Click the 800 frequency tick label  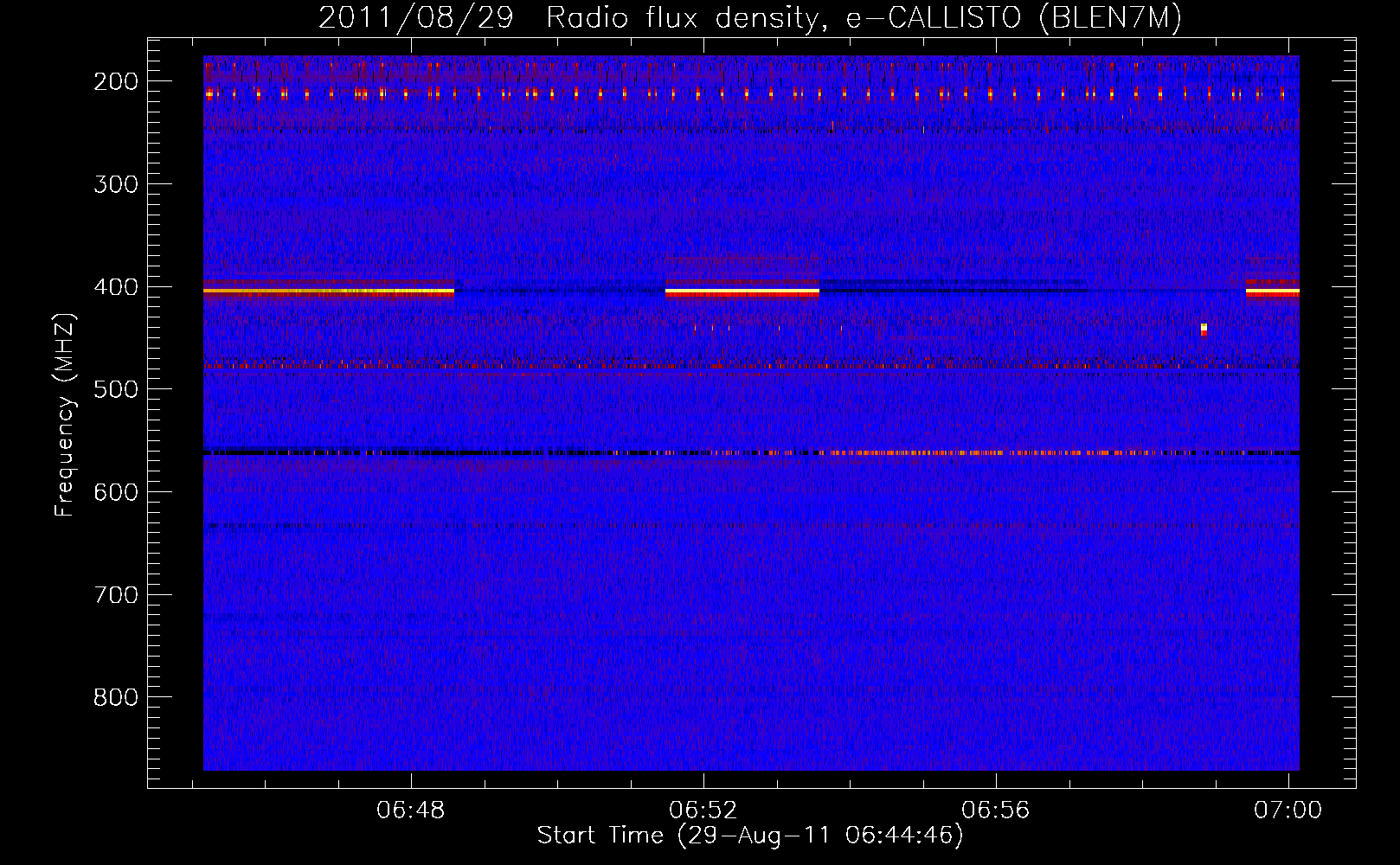pos(116,697)
